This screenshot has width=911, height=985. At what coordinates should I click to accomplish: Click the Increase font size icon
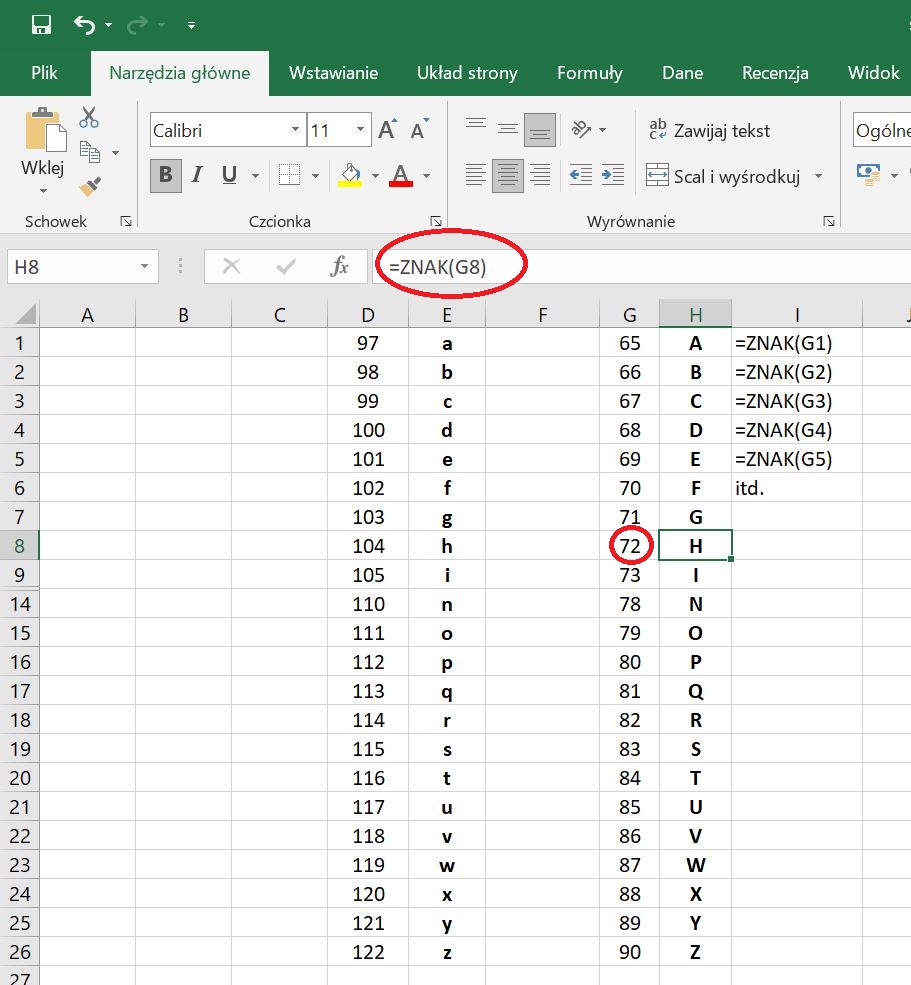[x=388, y=130]
